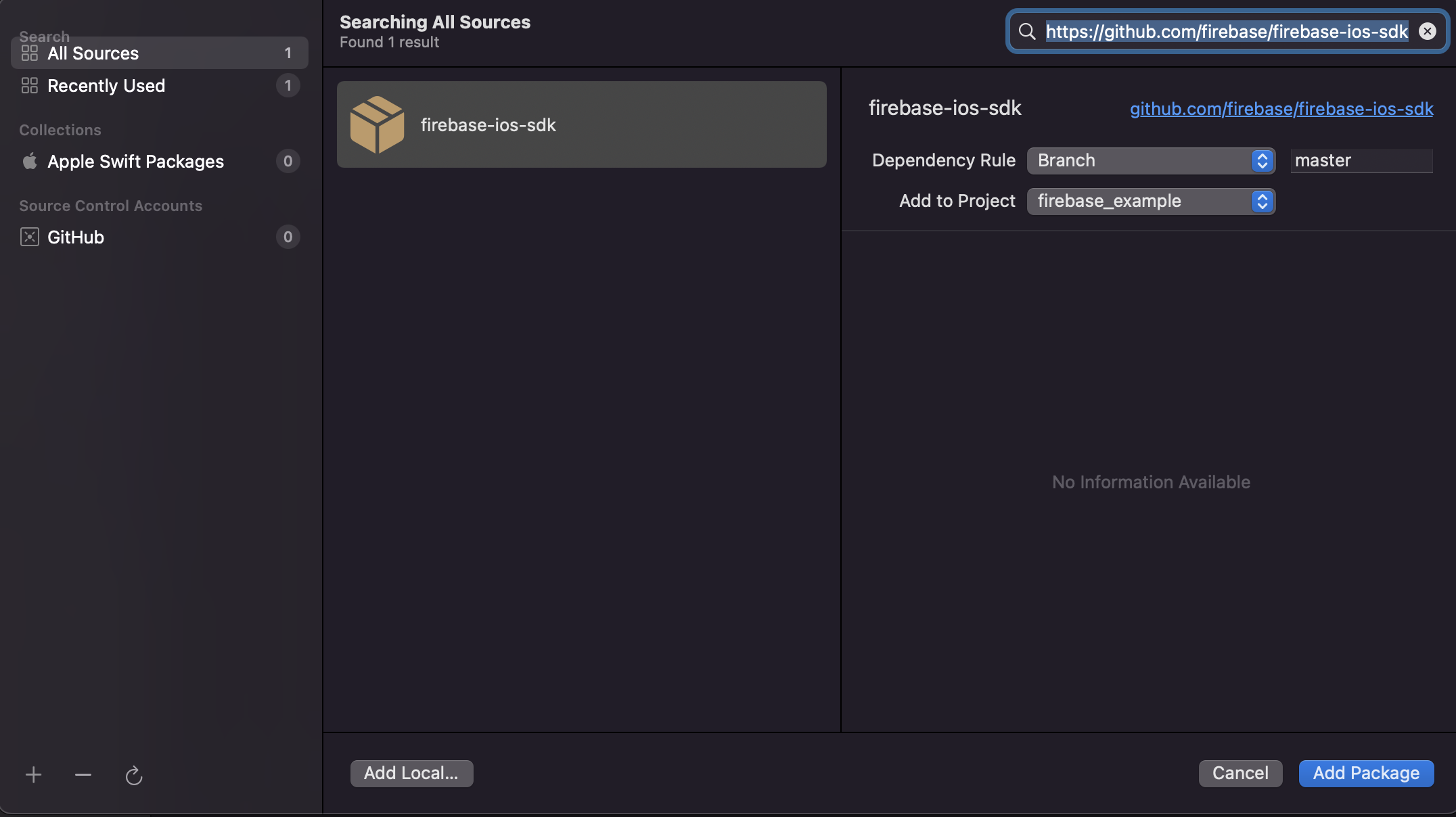Click the Add Package button
1456x817 pixels.
pyautogui.click(x=1366, y=773)
